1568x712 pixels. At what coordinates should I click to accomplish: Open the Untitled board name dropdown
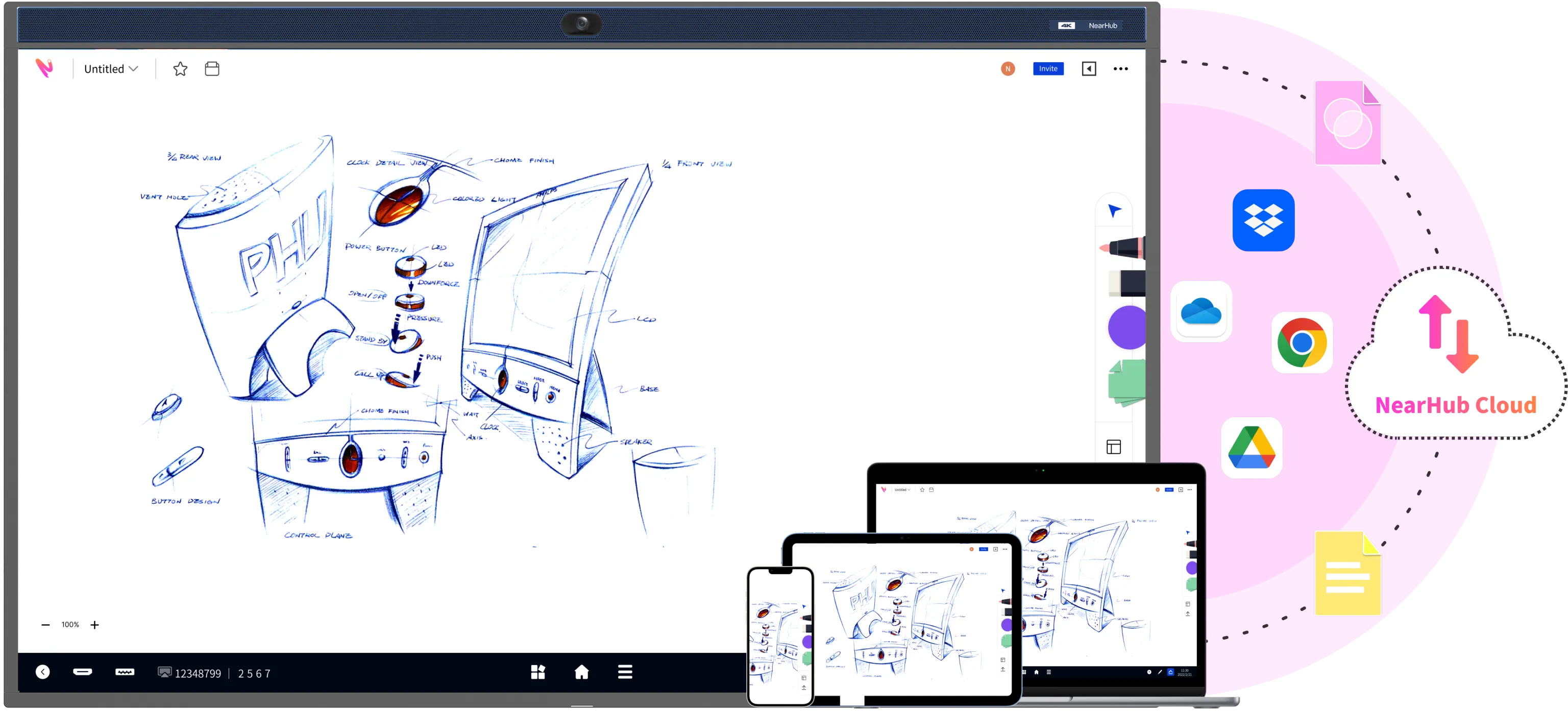(111, 69)
